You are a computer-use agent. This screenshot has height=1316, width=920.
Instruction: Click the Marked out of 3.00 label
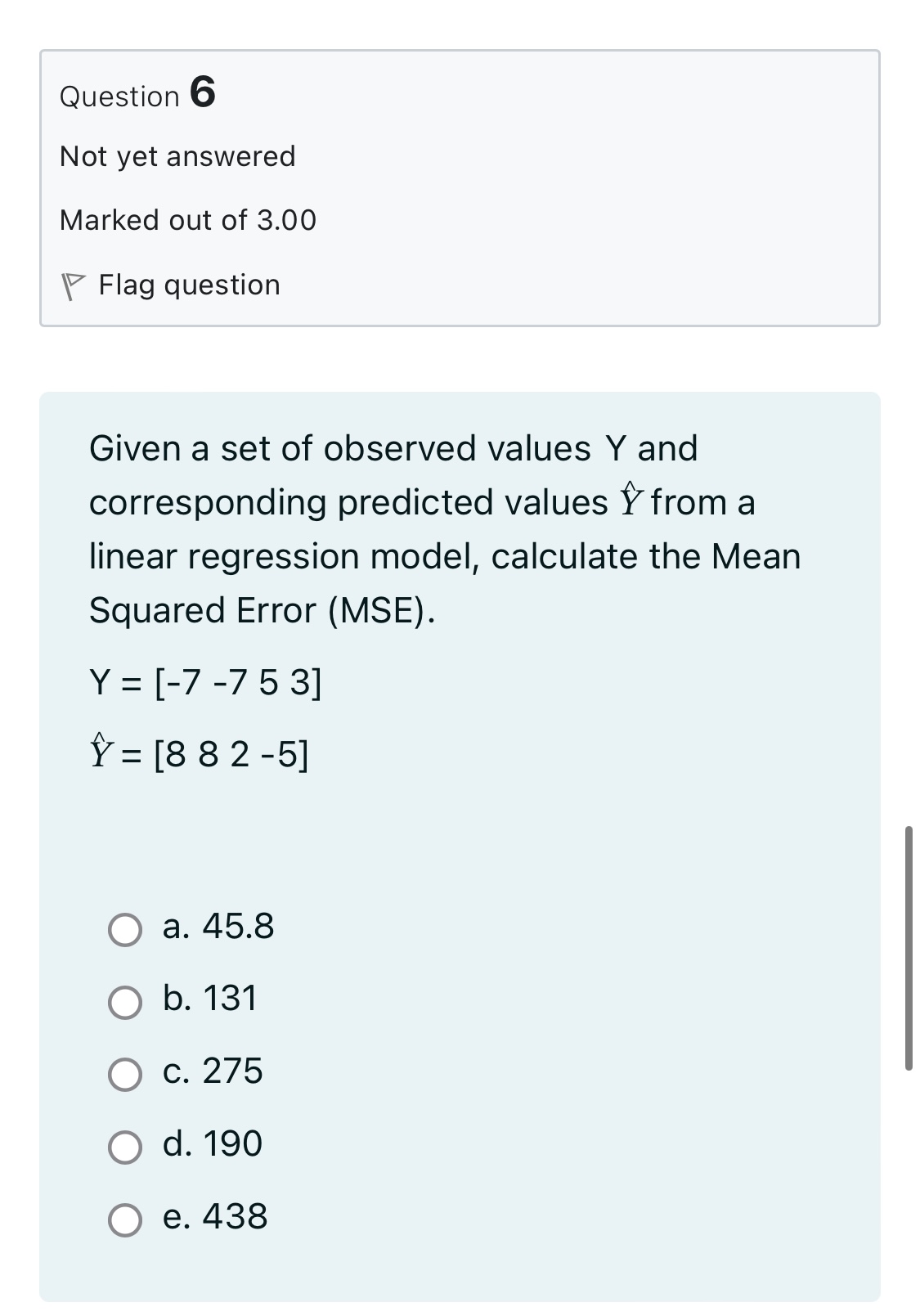[186, 219]
